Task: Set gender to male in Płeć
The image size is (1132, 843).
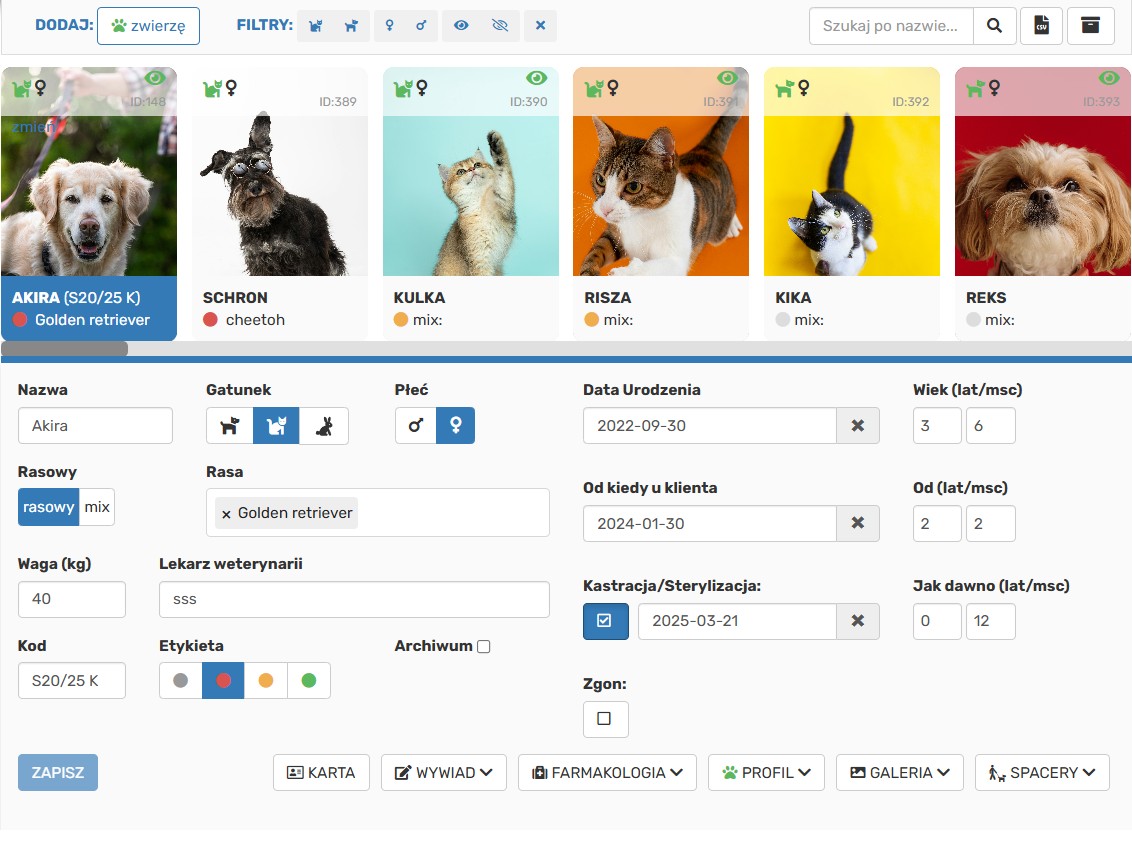Action: coord(416,426)
